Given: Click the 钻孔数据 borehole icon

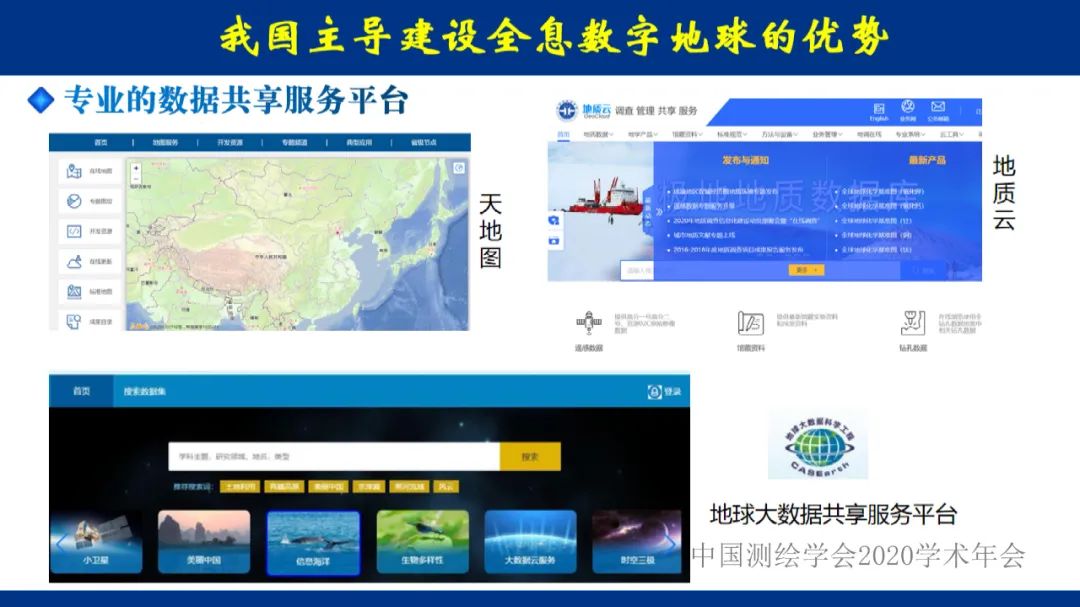Looking at the screenshot, I should (913, 322).
